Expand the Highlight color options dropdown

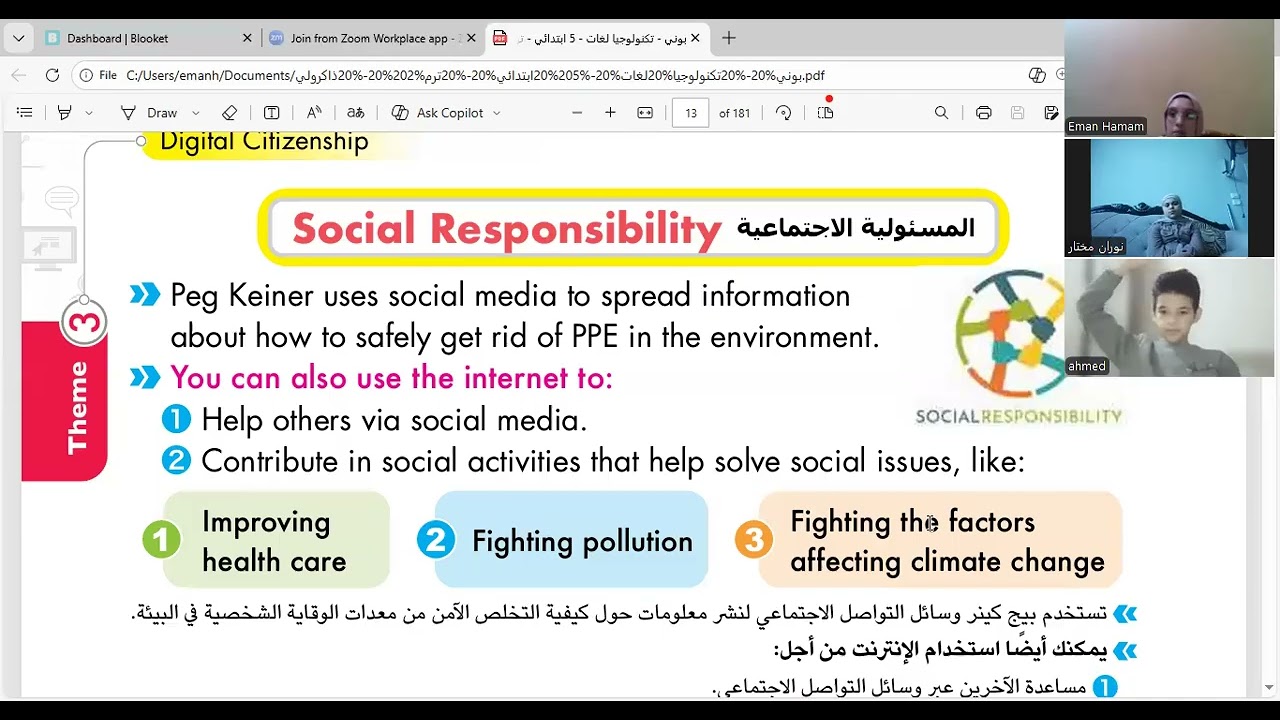(x=89, y=113)
